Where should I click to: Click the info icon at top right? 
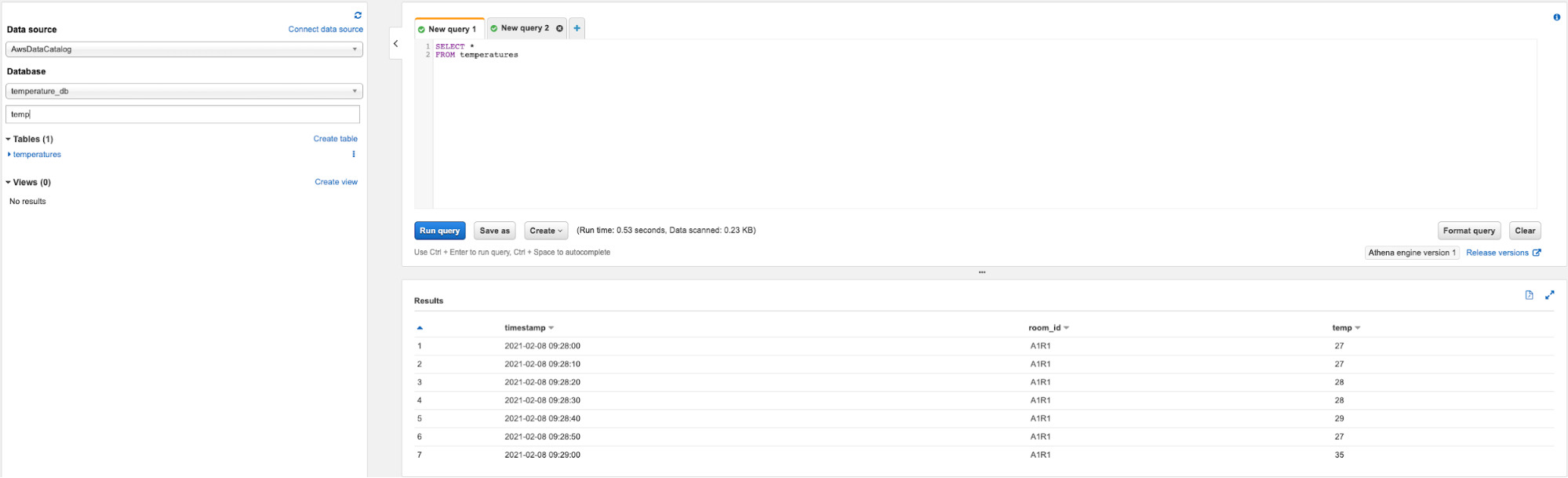click(x=1556, y=17)
